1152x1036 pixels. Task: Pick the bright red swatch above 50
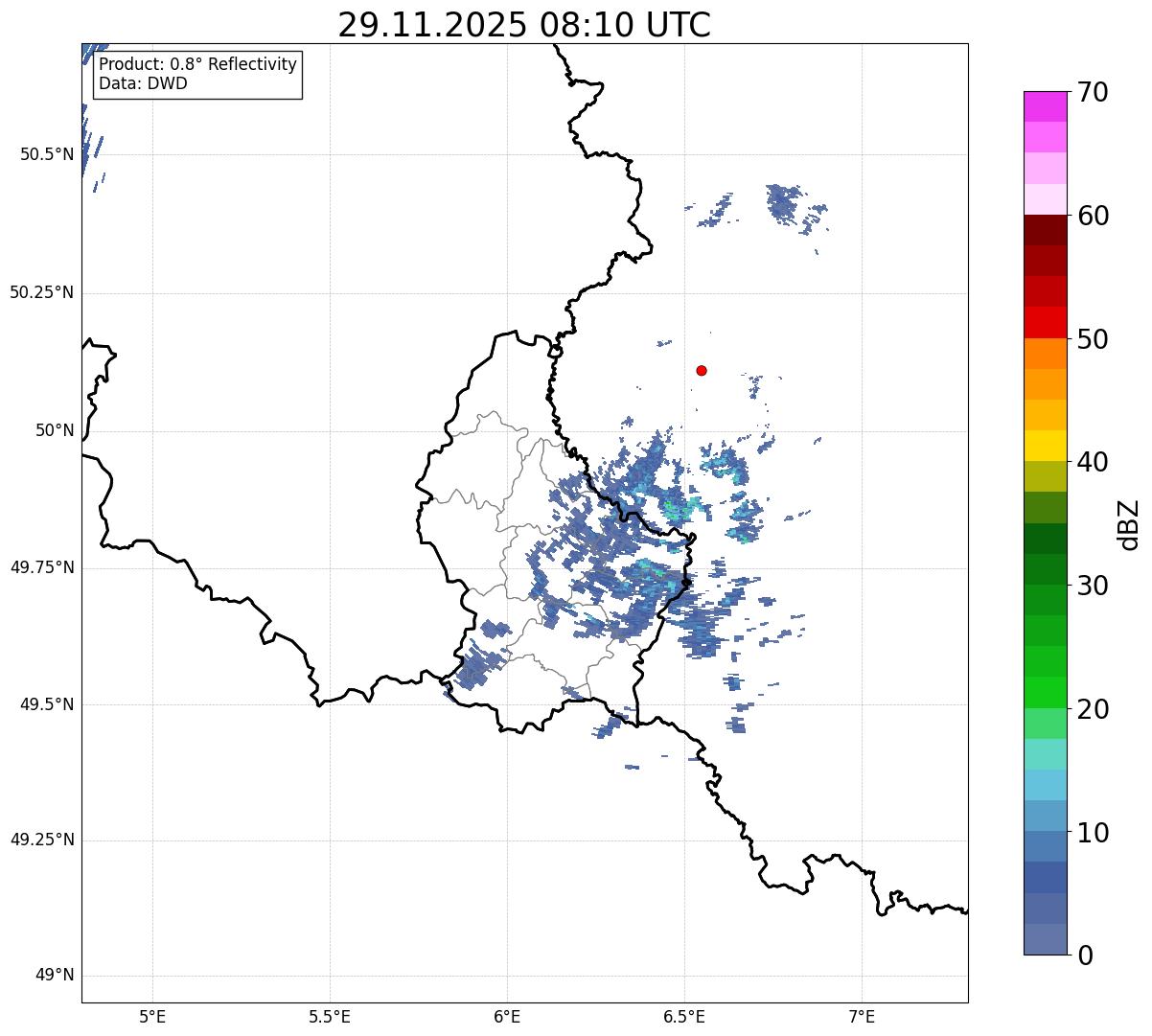pos(1045,322)
